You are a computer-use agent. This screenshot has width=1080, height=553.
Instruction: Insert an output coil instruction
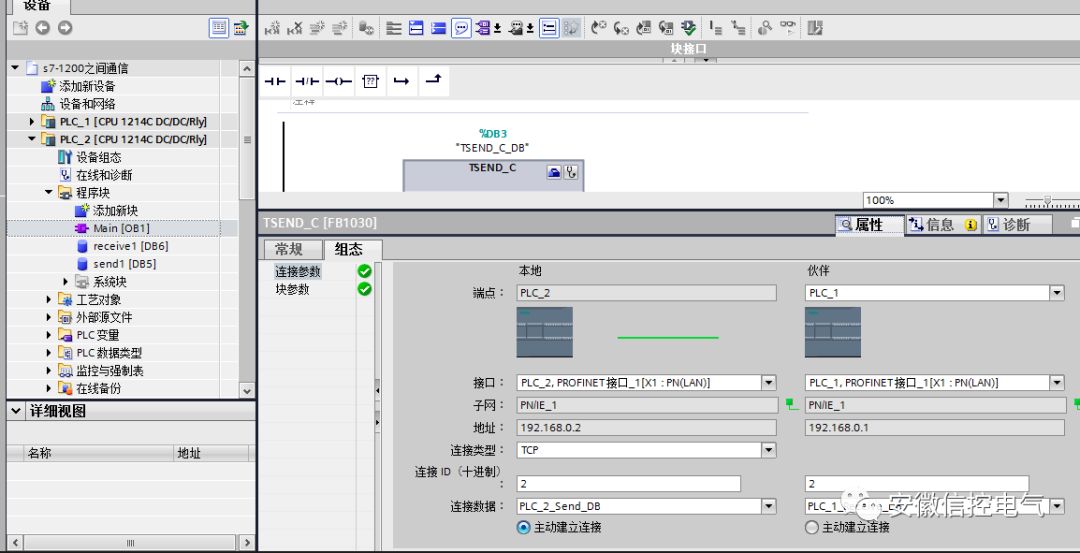(x=338, y=81)
